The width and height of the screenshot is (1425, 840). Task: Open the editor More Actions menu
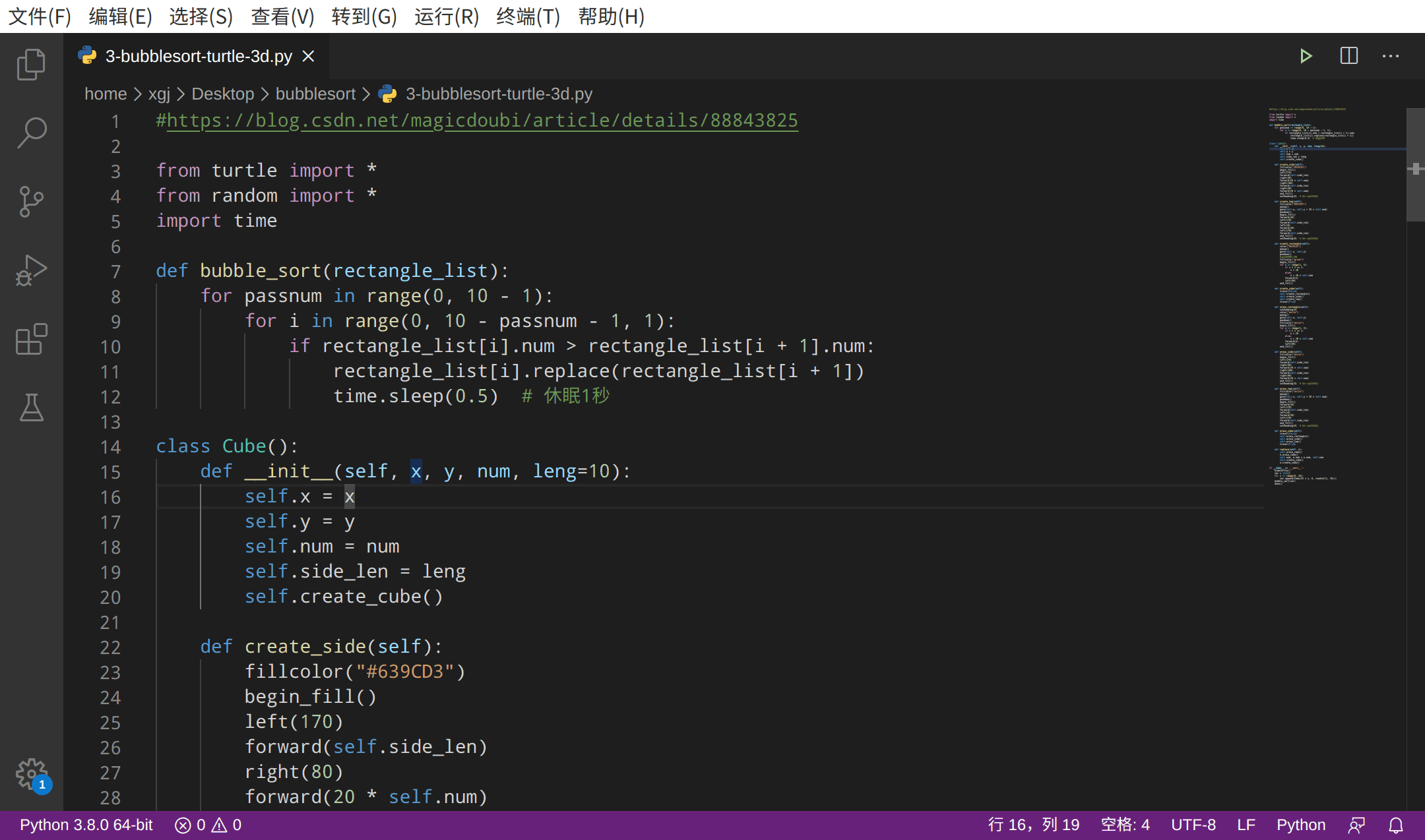point(1390,55)
